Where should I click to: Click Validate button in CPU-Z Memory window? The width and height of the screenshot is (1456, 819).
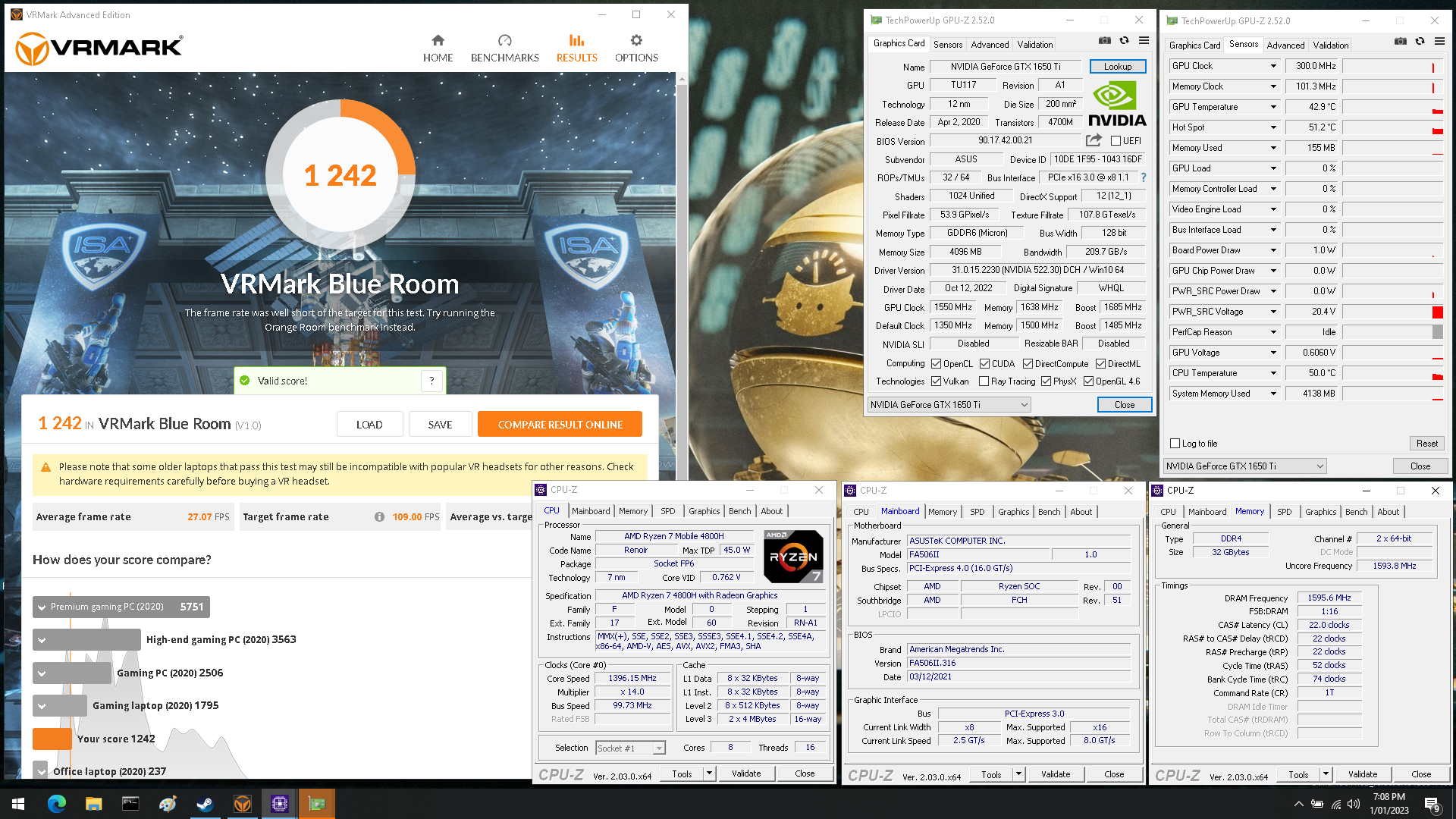(x=1363, y=774)
